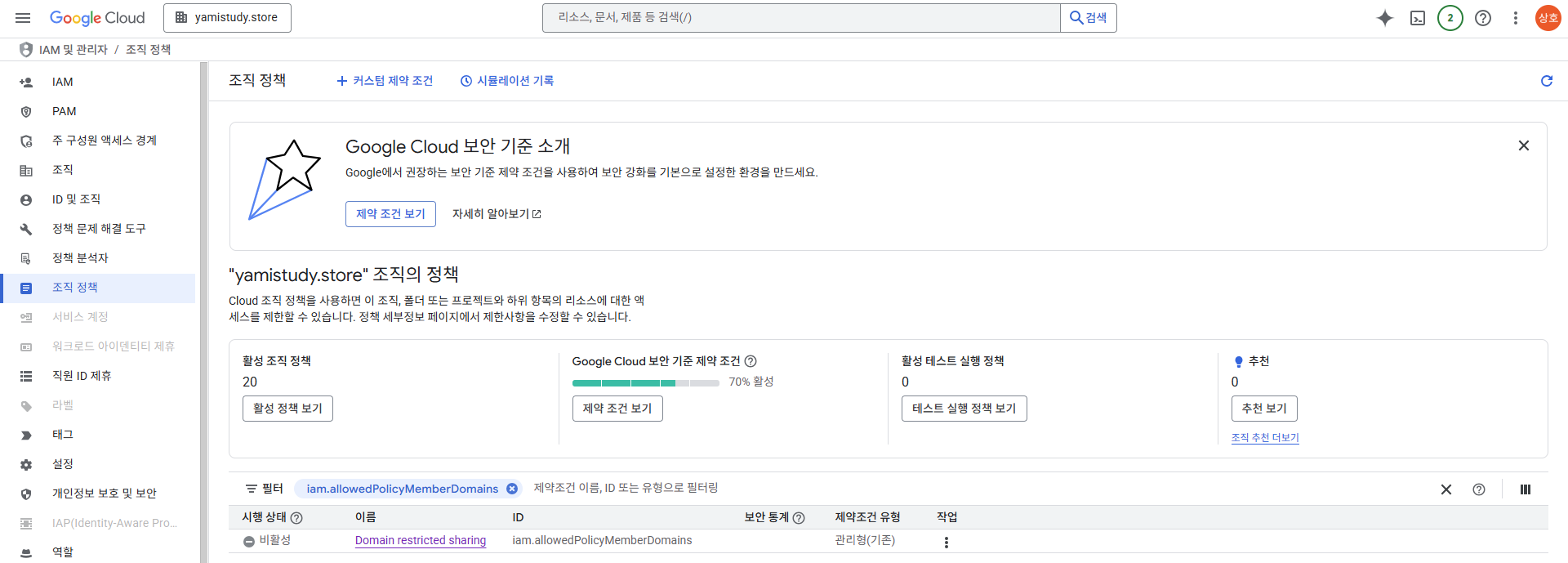Click the 70% 활성 progress bar

coord(646,382)
